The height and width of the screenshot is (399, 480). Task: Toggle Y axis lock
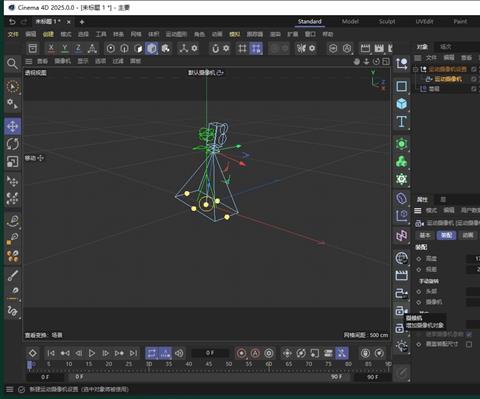click(65, 48)
